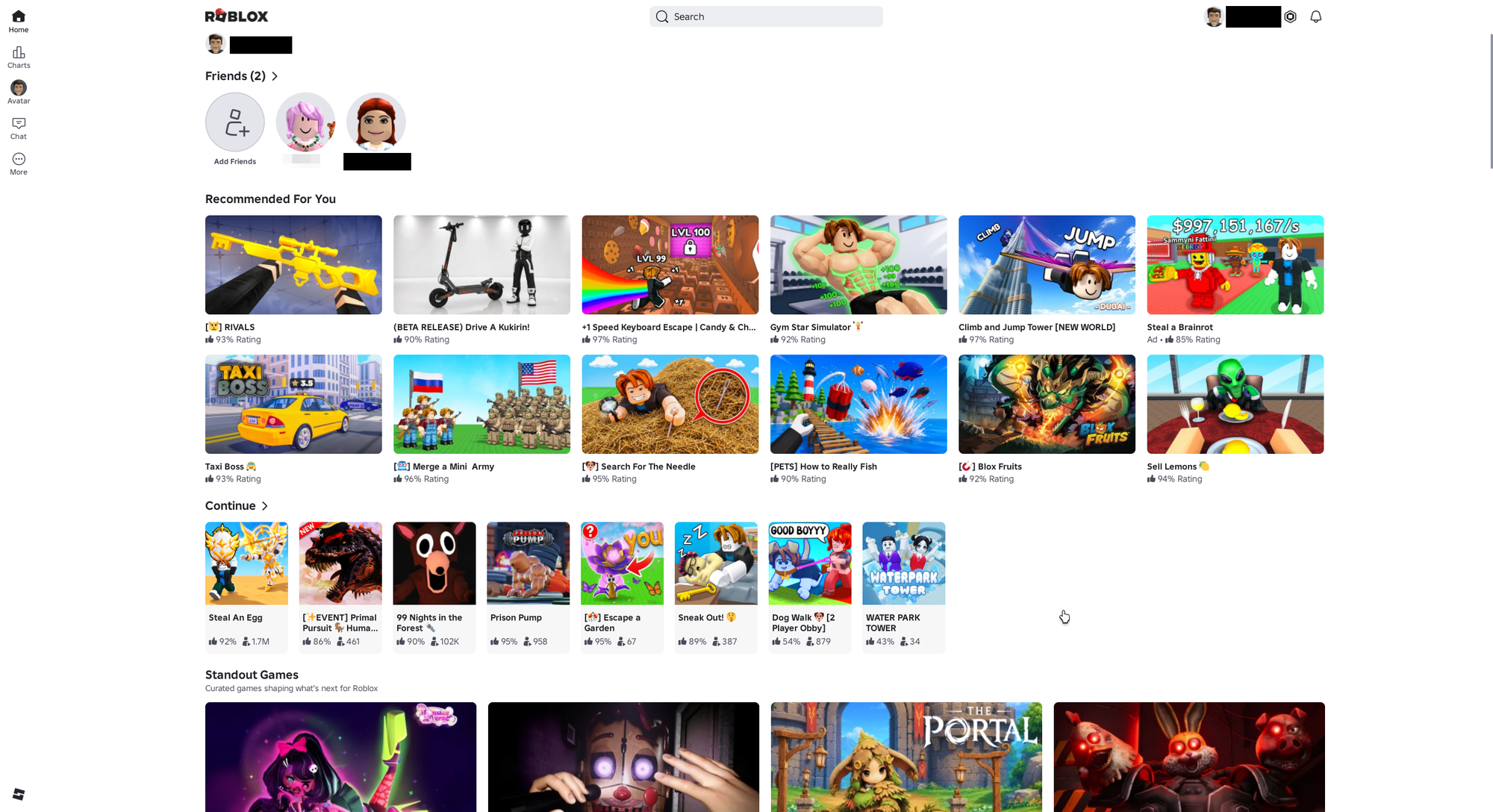1493x812 pixels.
Task: Open the Blox Fruits thumbnail
Action: tap(1047, 404)
